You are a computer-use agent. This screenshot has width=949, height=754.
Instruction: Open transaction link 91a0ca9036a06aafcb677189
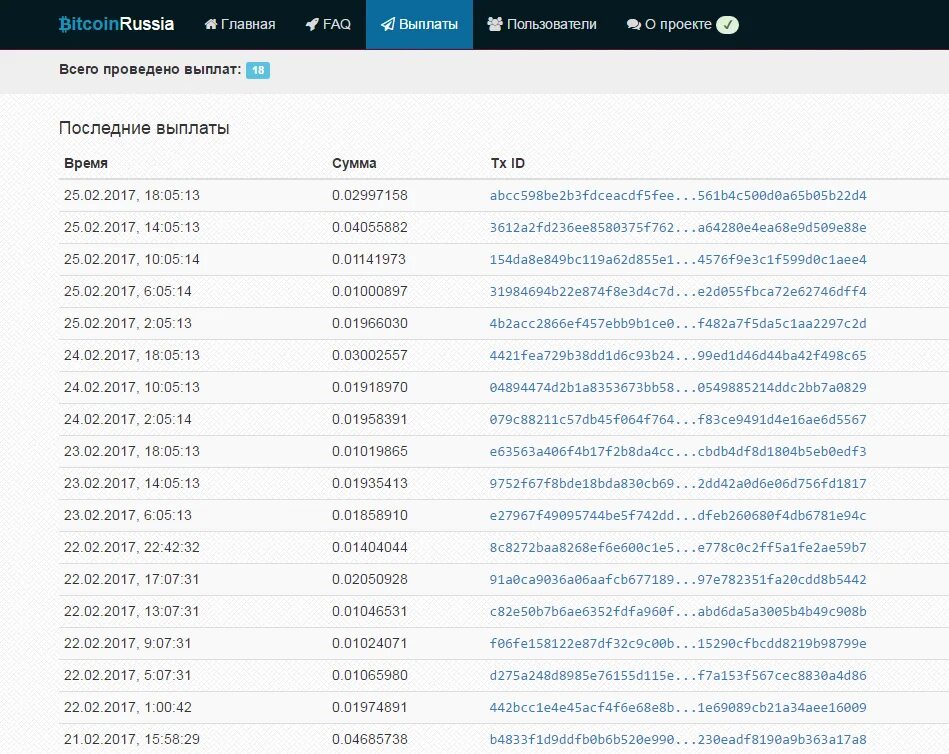pos(678,580)
